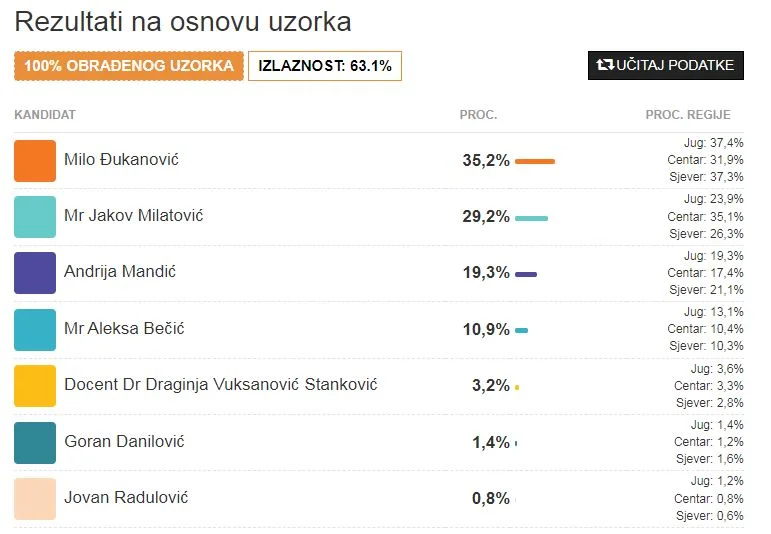This screenshot has width=771, height=534.
Task: Select Draginja Vuksanović Stanković's yellow swatch
Action: [35, 386]
